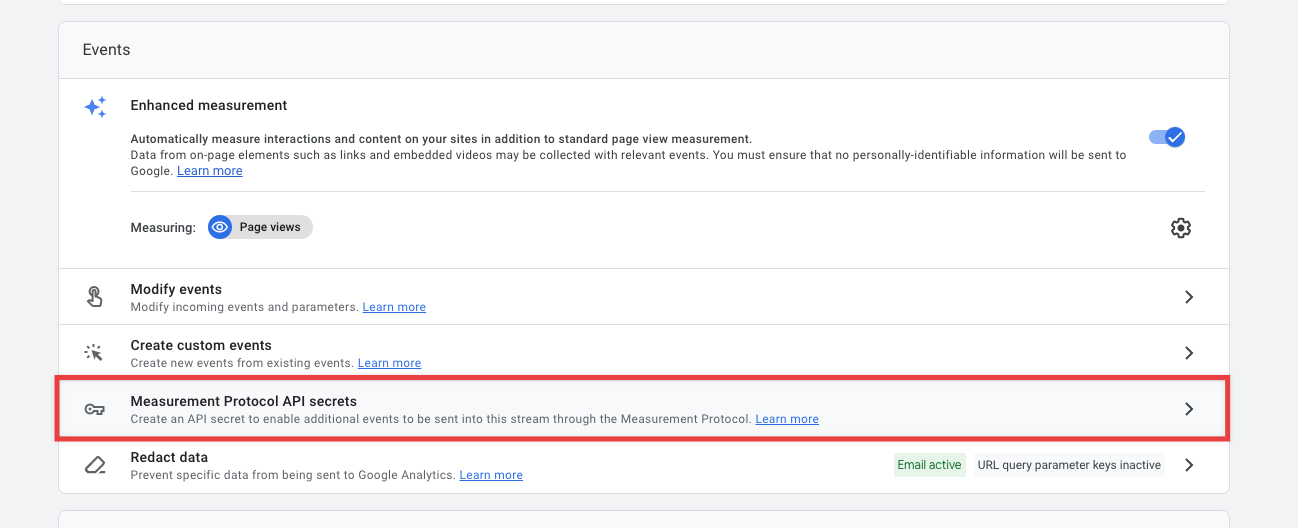Expand the Create custom events chevron

(x=1189, y=353)
